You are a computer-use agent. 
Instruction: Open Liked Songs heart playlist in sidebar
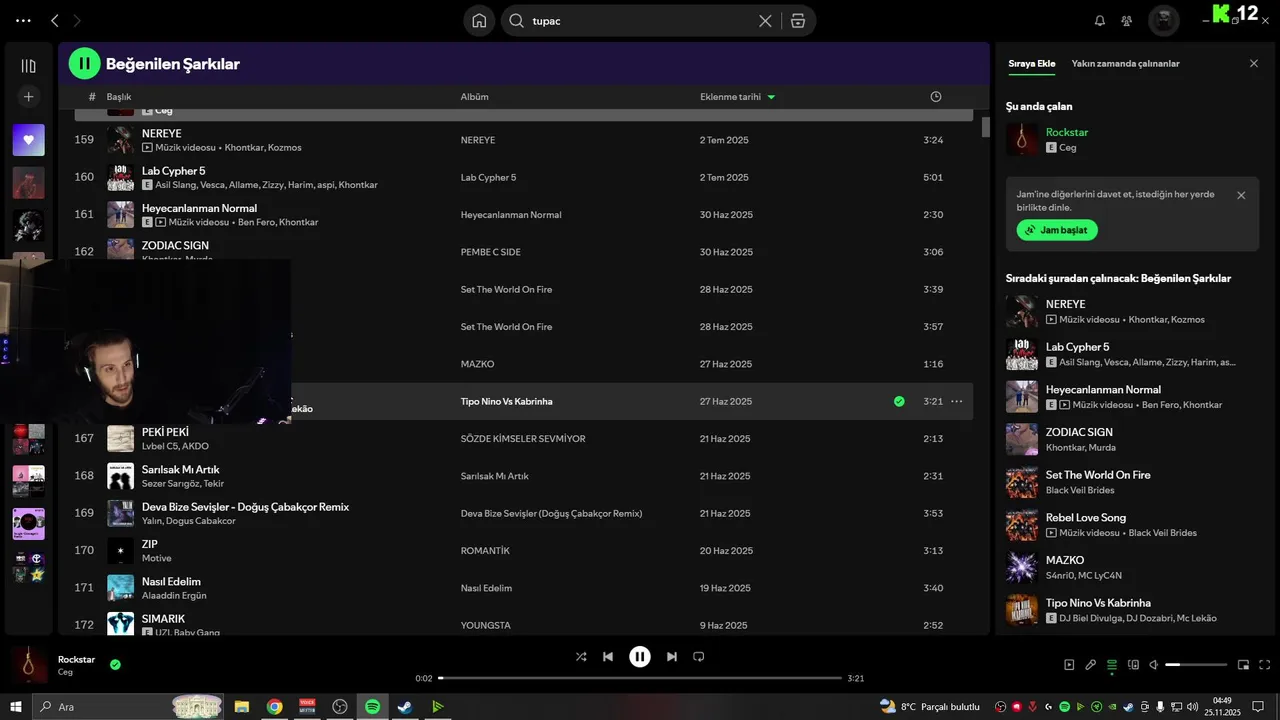(x=28, y=140)
